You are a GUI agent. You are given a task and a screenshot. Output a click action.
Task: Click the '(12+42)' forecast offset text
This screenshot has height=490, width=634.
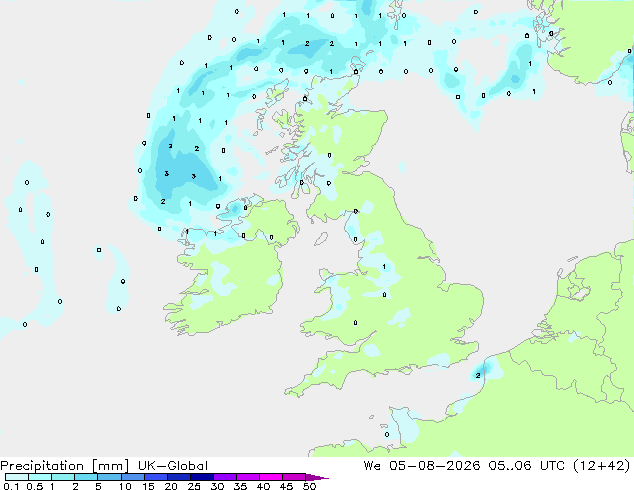pyautogui.click(x=602, y=466)
